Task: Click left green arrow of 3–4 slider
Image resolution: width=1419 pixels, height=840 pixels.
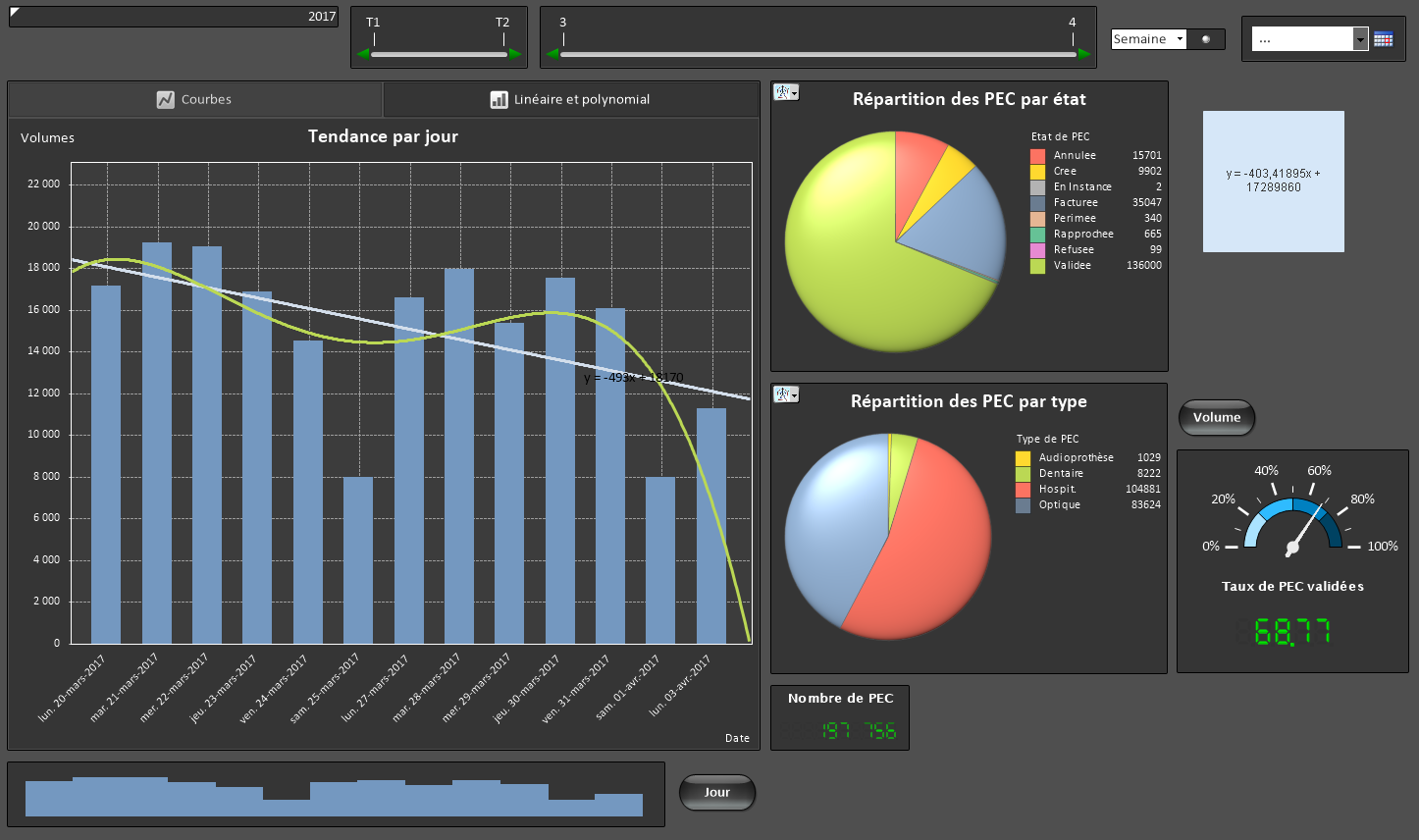Action: [552, 54]
